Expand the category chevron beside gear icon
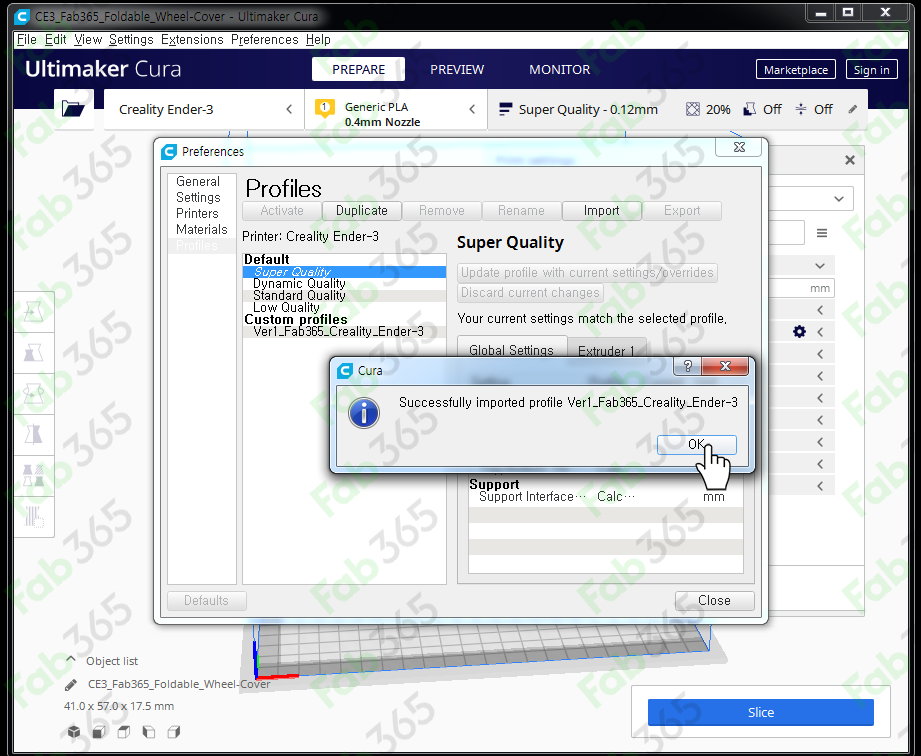The image size is (921, 756). click(x=820, y=332)
